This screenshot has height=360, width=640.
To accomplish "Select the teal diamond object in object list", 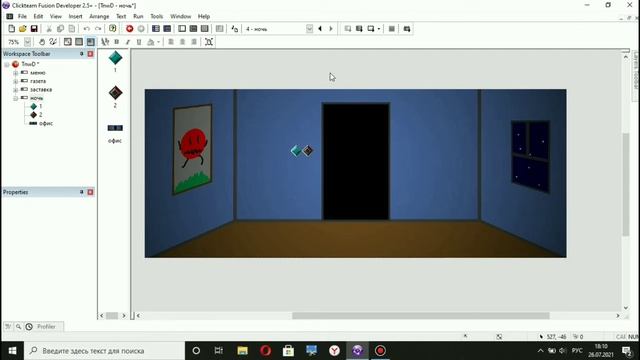I will tap(115, 58).
